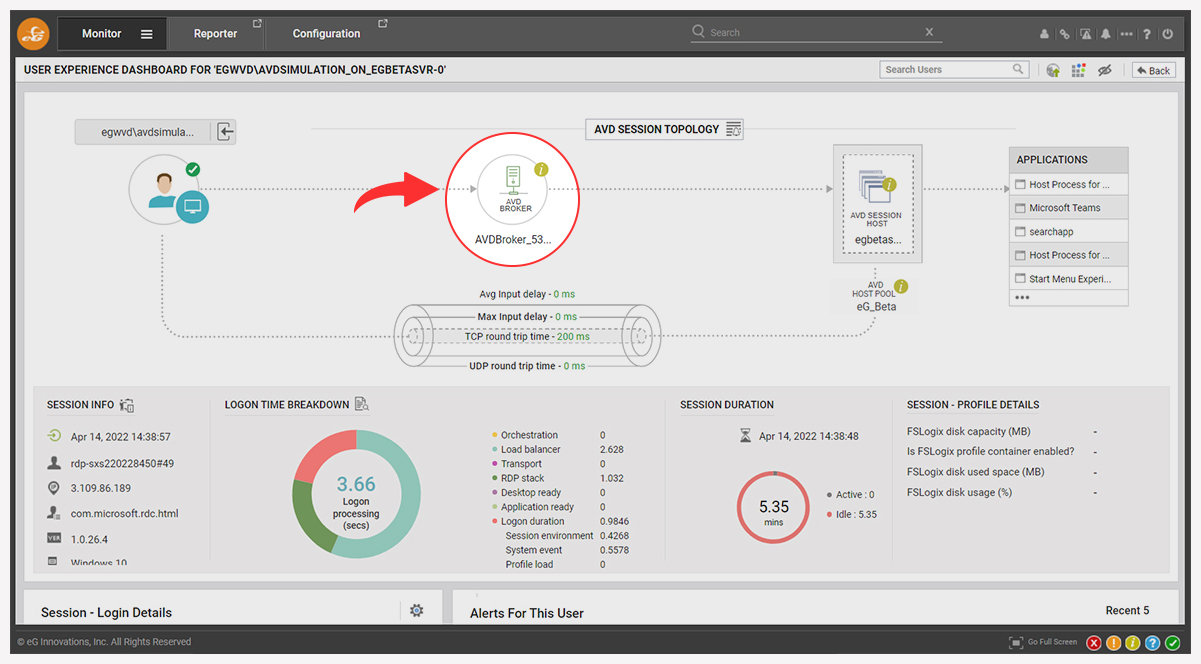Open Session Info details icon
The width and height of the screenshot is (1201, 664).
[127, 405]
